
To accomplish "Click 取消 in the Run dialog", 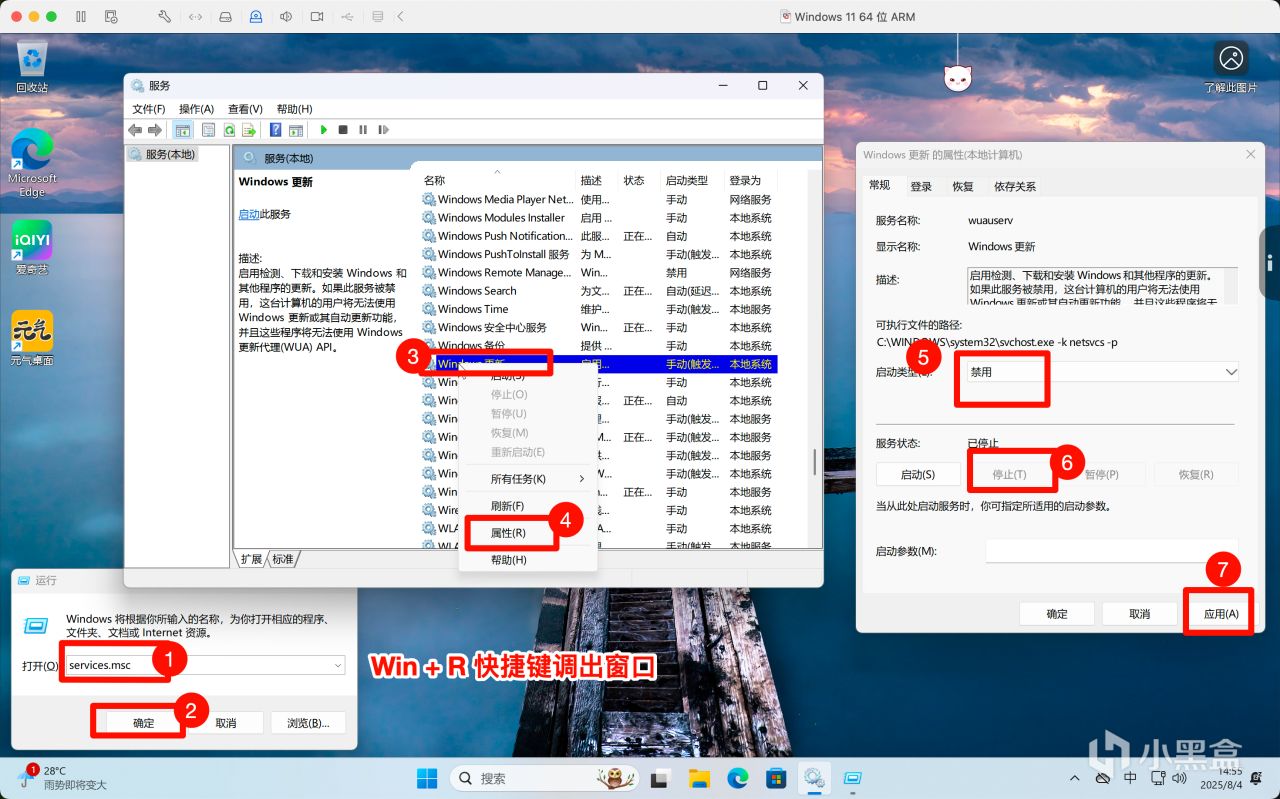I will tap(226, 723).
